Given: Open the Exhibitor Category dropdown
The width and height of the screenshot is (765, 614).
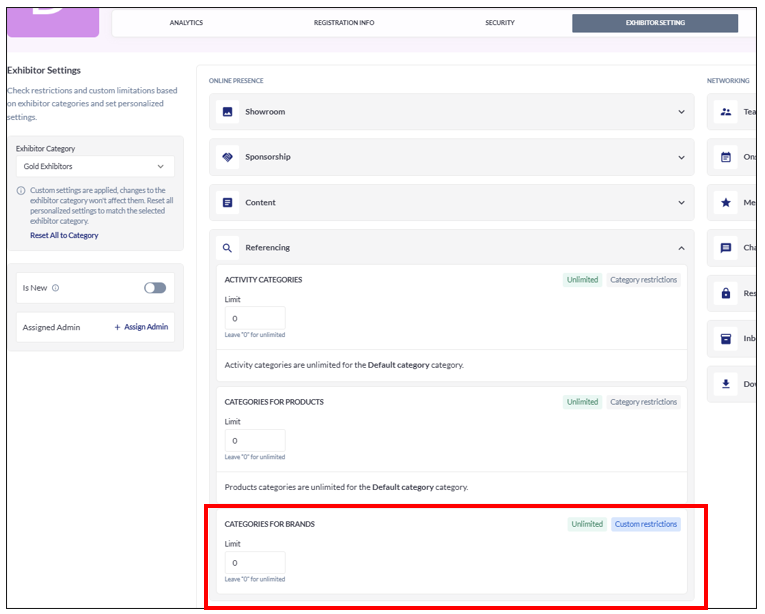Looking at the screenshot, I should (x=95, y=167).
